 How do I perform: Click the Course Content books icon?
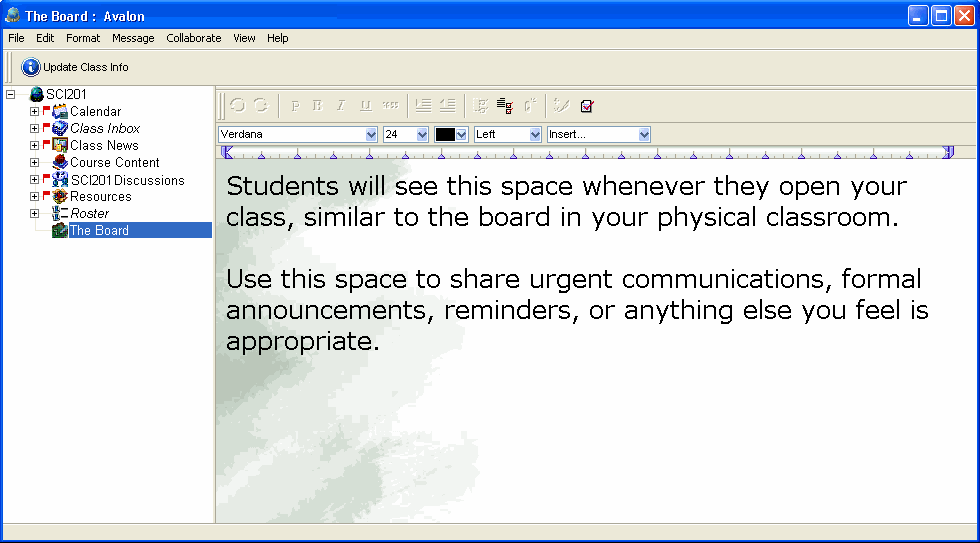pyautogui.click(x=60, y=163)
